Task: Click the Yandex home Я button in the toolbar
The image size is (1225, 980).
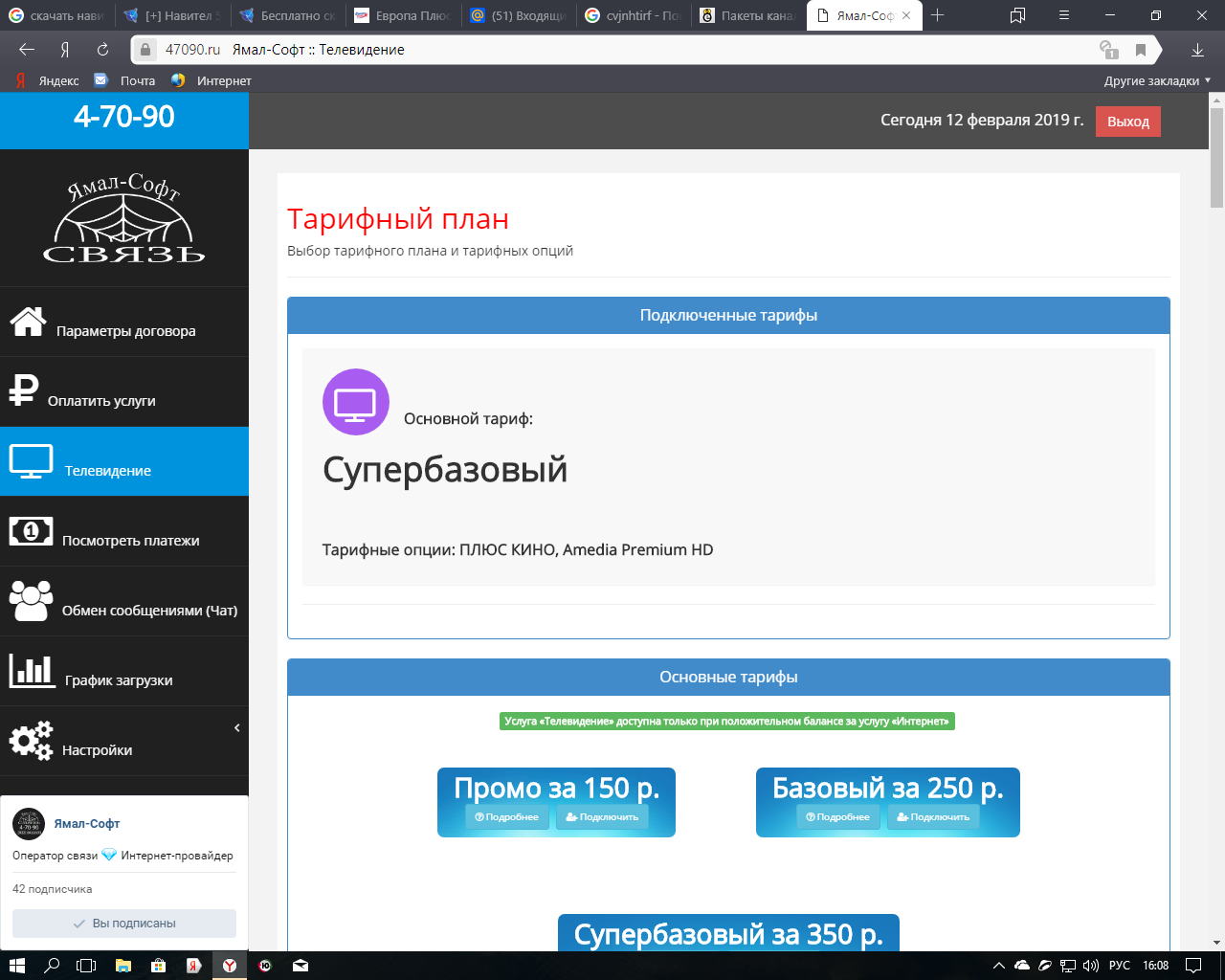Action: click(x=65, y=50)
